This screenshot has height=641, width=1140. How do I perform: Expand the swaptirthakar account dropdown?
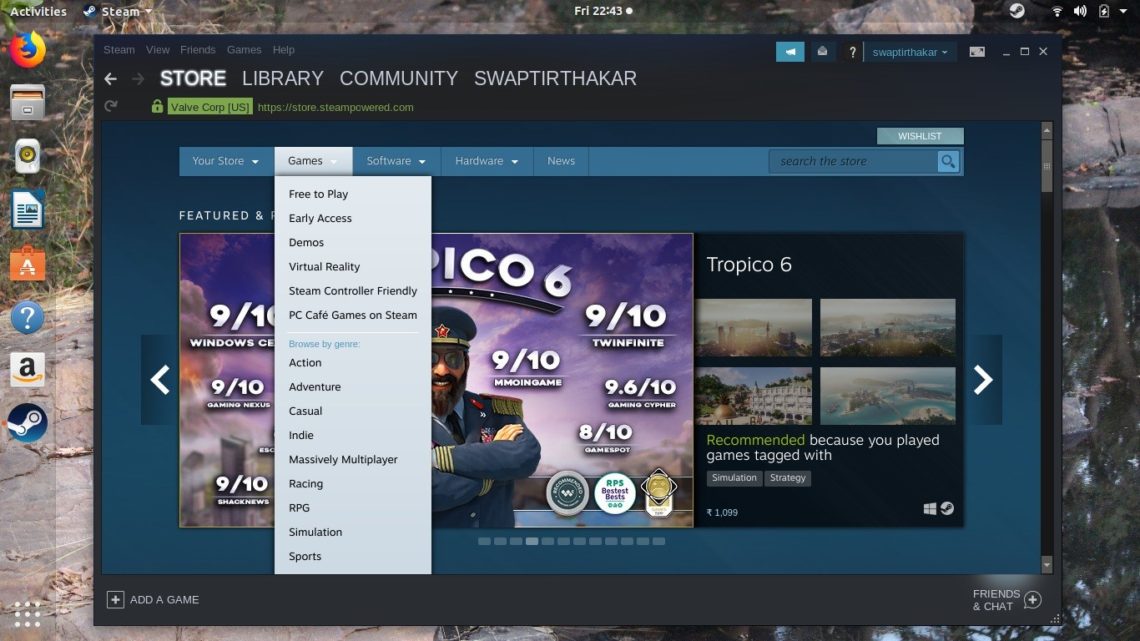point(910,52)
